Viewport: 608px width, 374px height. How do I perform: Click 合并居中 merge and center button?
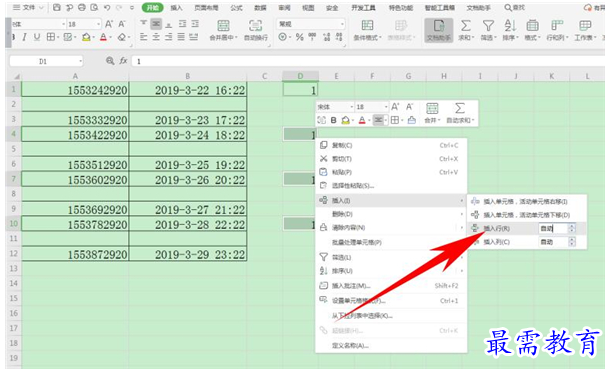pos(223,31)
